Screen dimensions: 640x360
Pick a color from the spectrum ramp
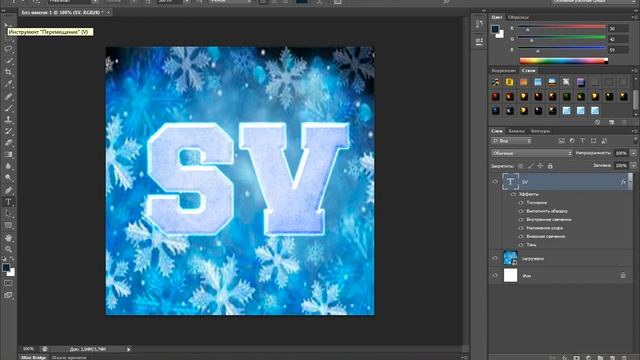point(563,61)
